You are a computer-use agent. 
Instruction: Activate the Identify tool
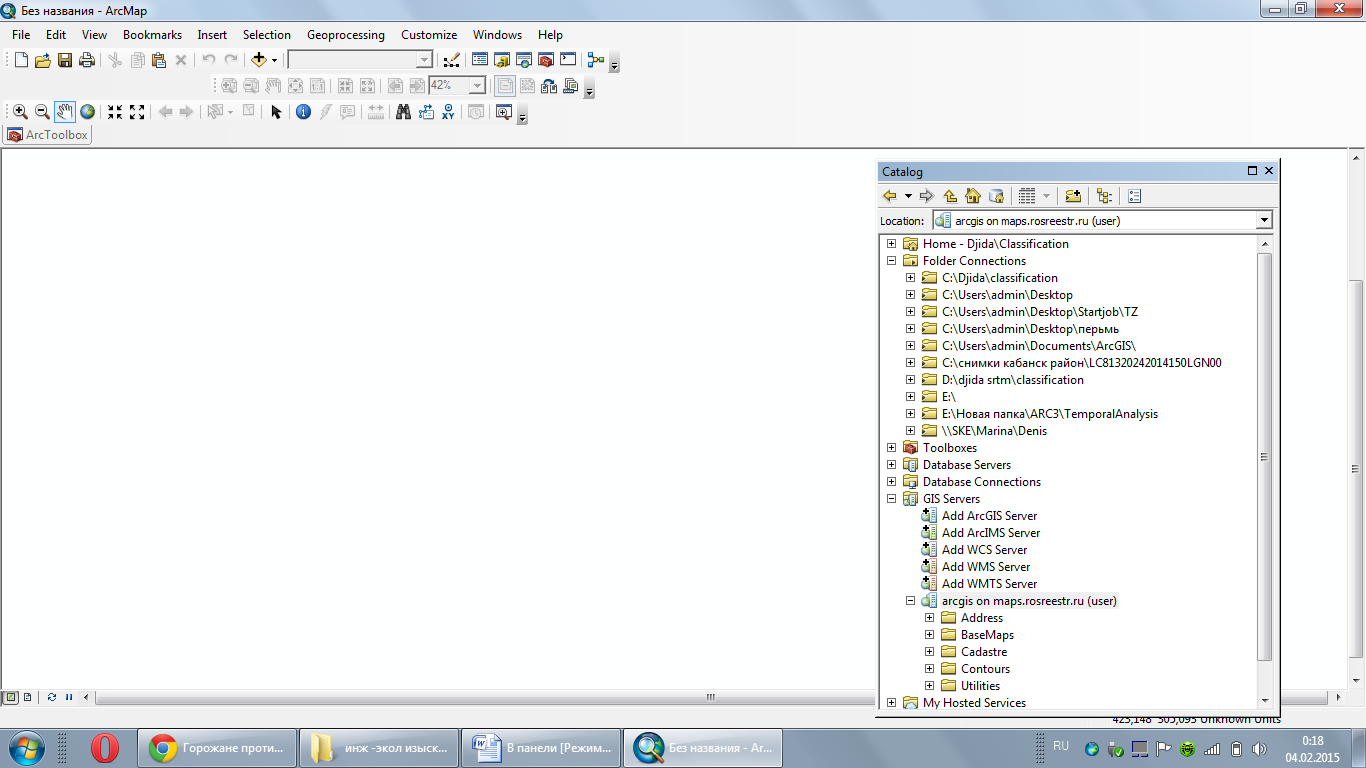(304, 112)
